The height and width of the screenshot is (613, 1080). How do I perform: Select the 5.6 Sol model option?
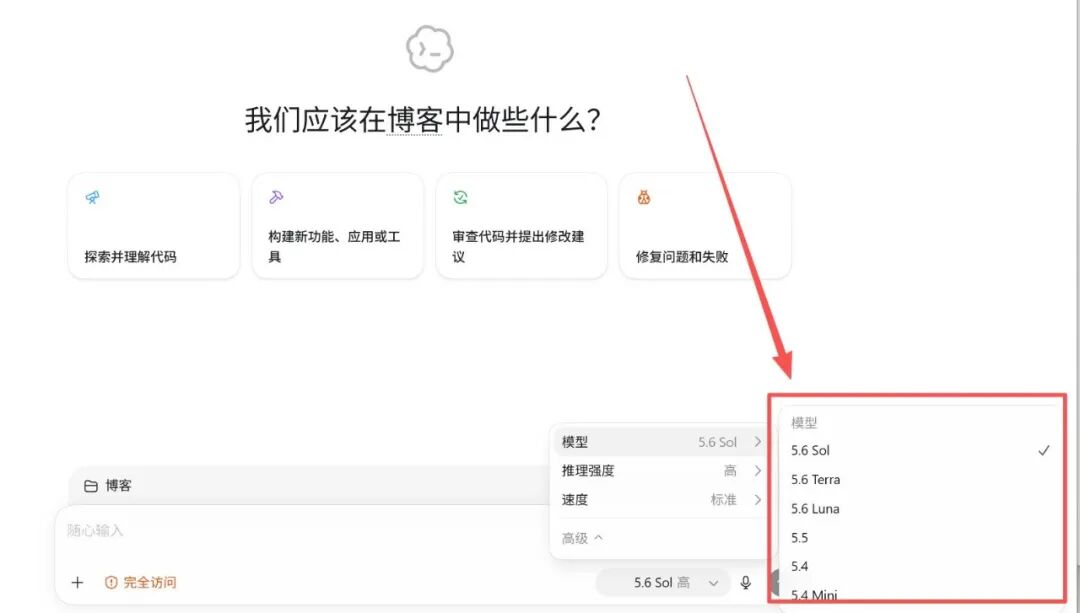[921, 450]
